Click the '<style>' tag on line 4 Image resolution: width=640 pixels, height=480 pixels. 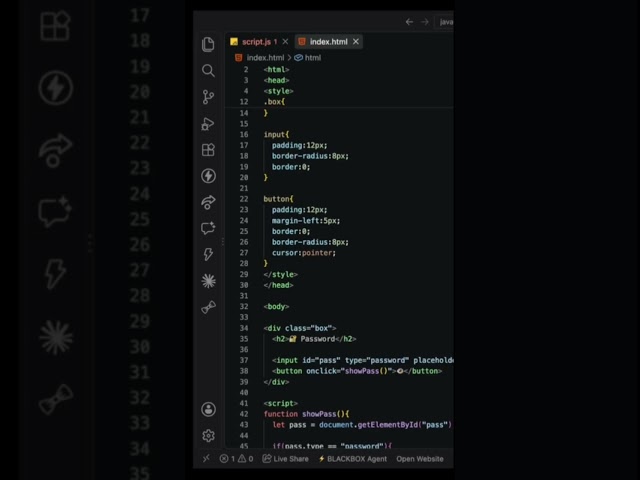278,91
